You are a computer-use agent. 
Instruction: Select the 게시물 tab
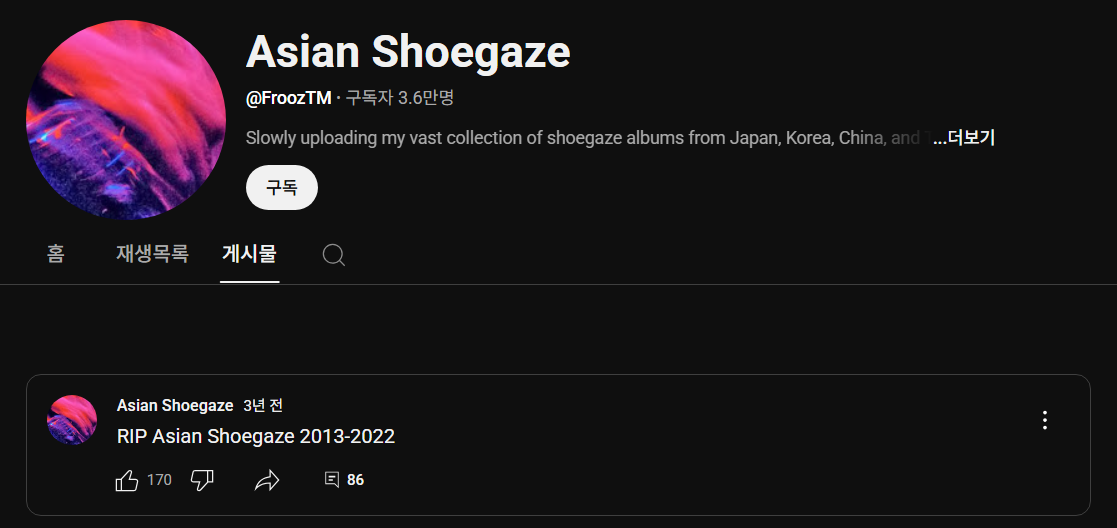249,254
